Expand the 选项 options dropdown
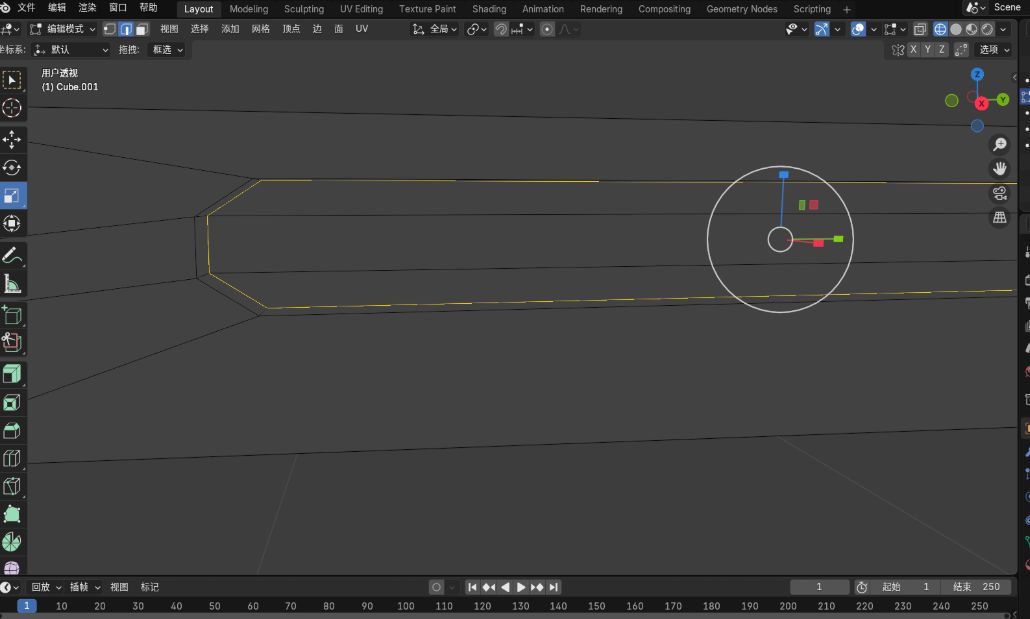 (x=992, y=50)
